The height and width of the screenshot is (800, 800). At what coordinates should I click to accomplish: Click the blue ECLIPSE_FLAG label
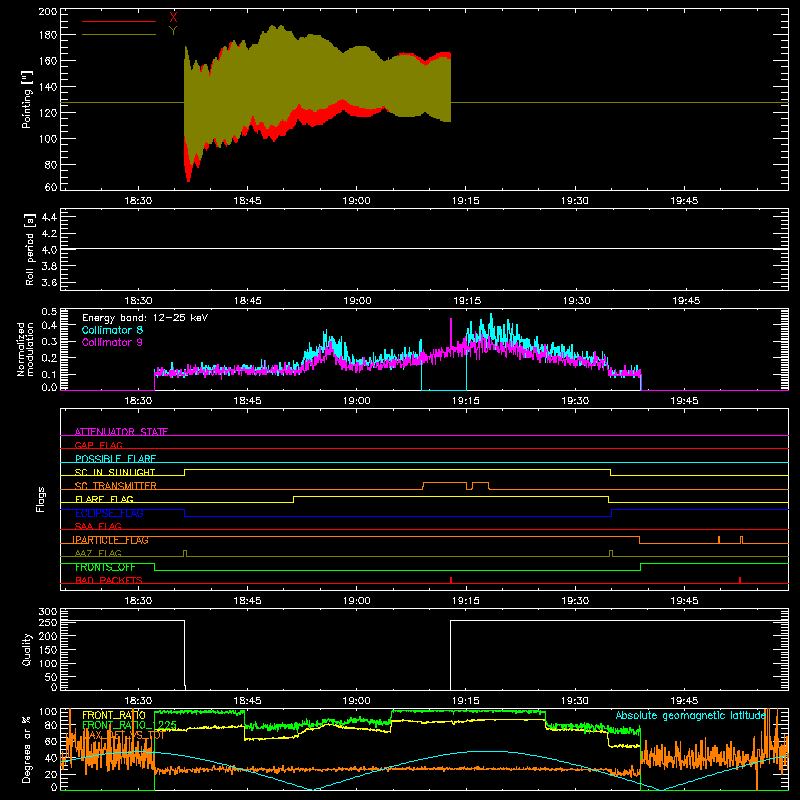[109, 513]
